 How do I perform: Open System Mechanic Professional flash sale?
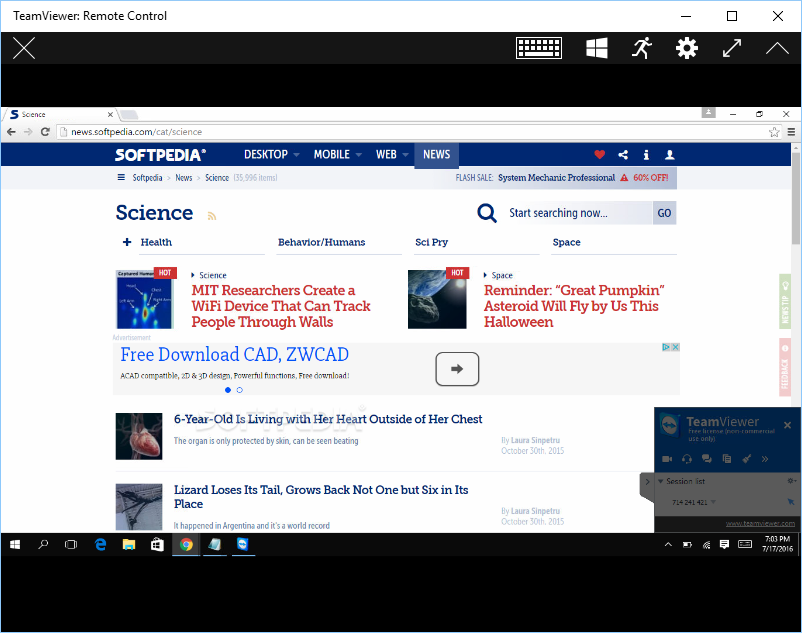tap(556, 177)
